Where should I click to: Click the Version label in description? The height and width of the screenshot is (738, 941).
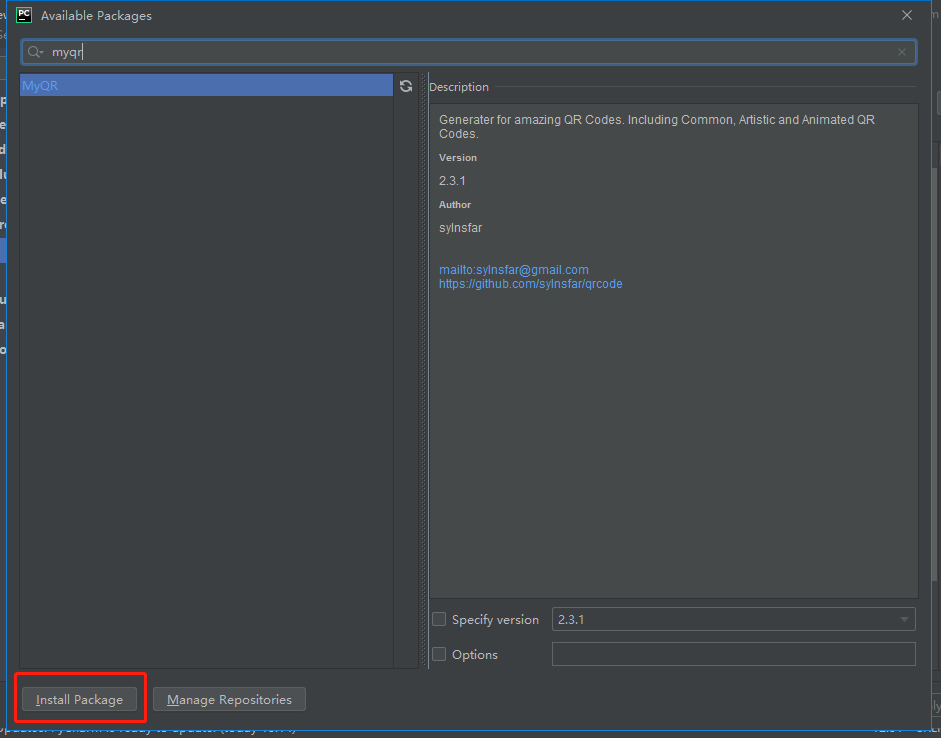tap(458, 158)
